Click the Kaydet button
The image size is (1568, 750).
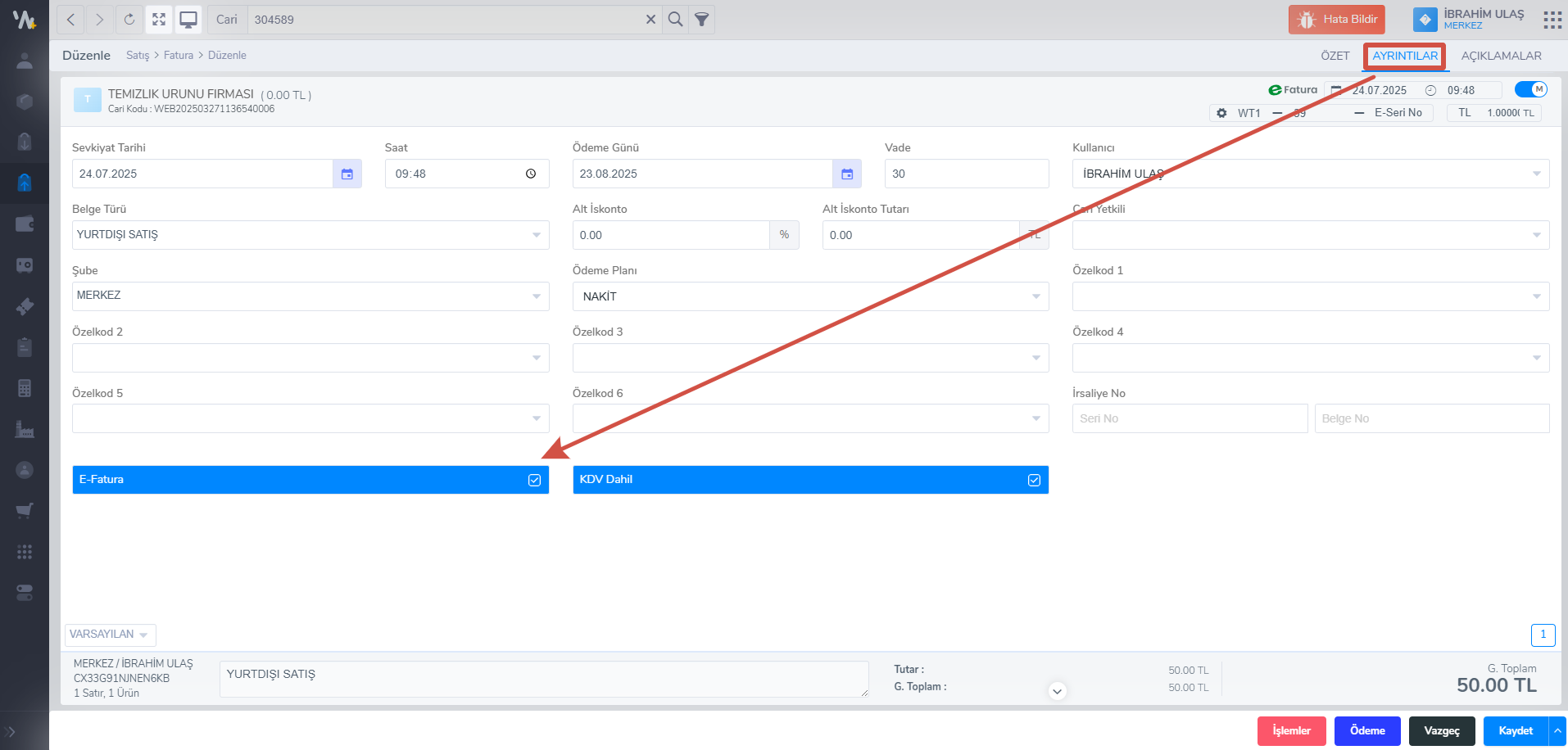click(x=1515, y=730)
